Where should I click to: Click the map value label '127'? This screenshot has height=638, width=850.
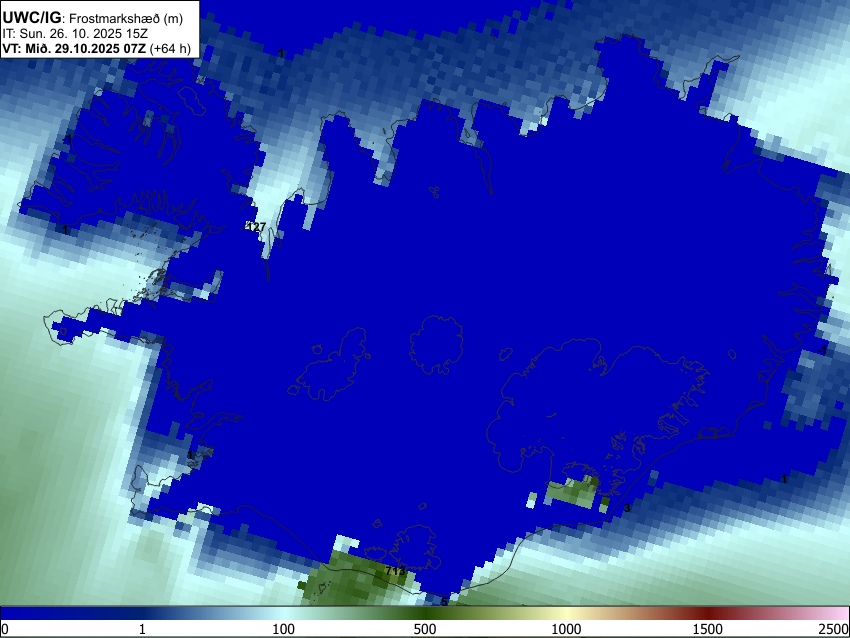point(255,227)
